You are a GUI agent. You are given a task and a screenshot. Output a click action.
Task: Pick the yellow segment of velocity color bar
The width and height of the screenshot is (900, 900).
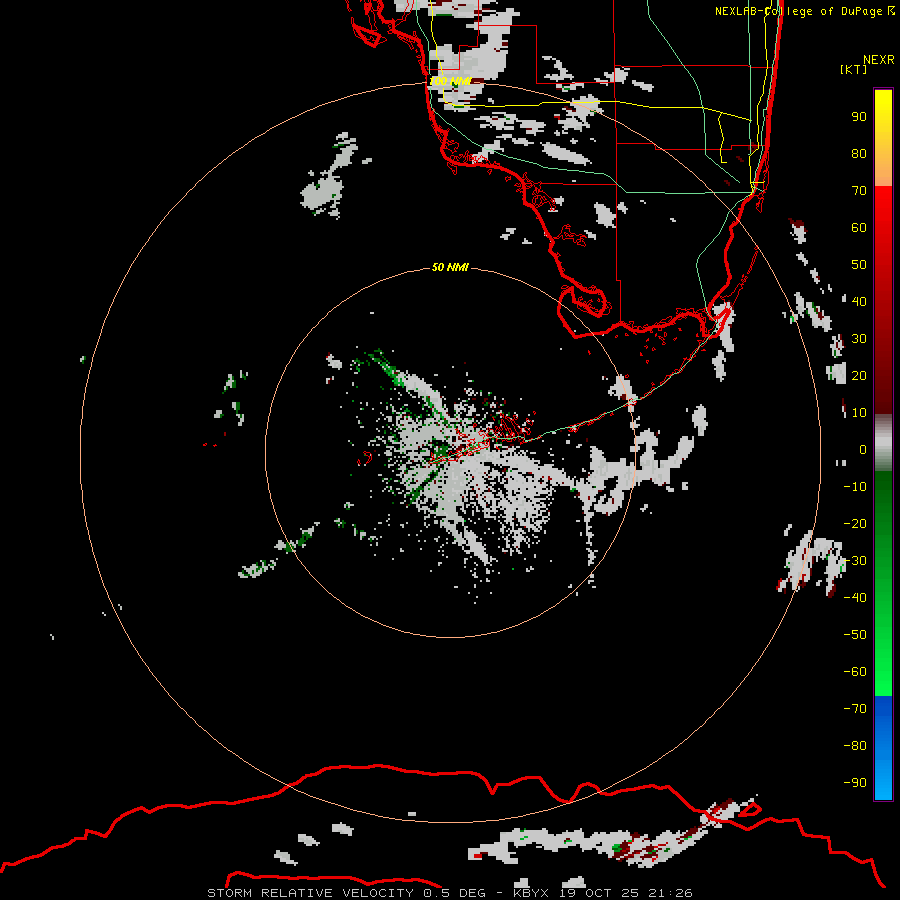coord(883,138)
